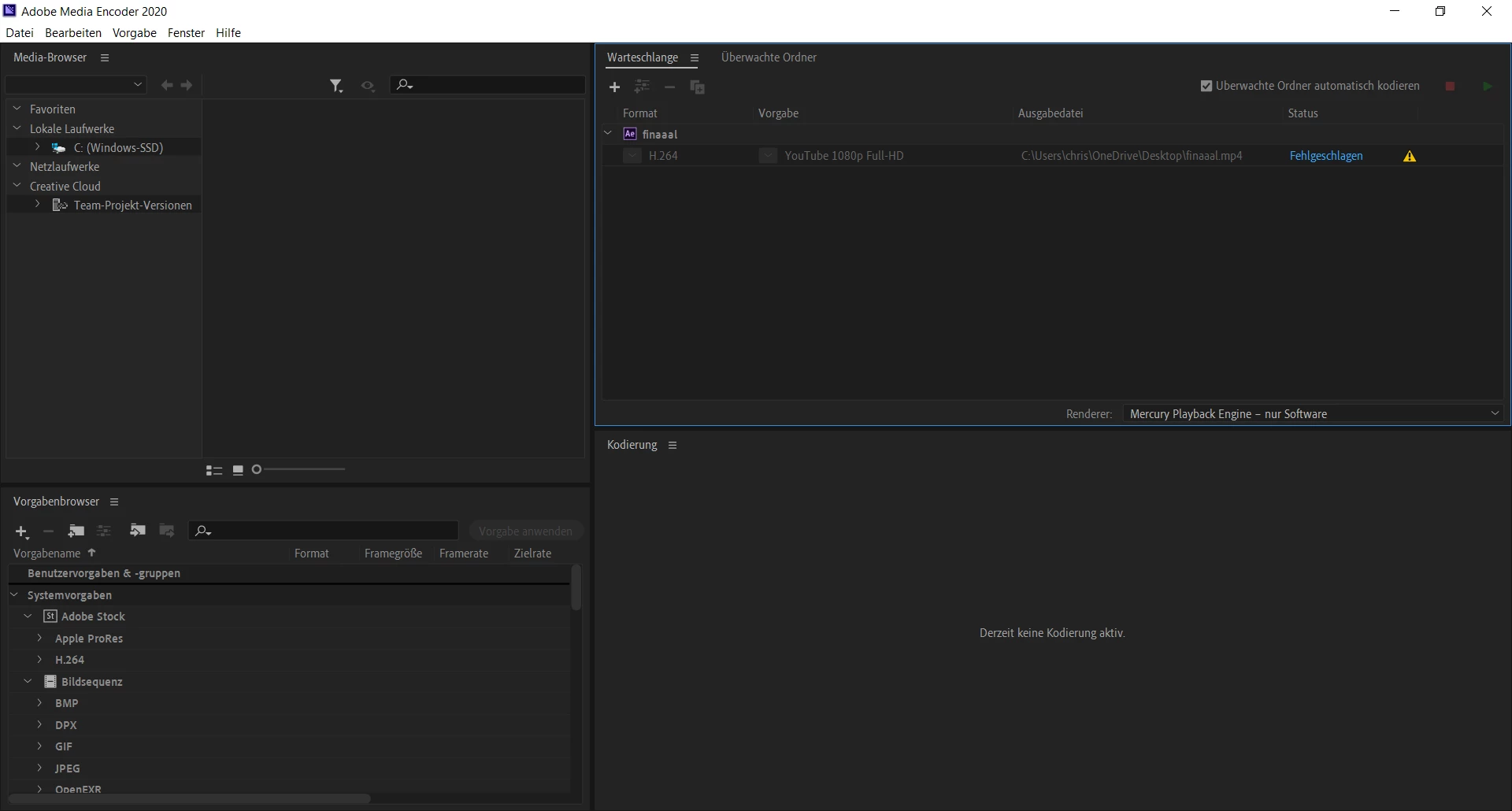
Task: Open the H.264 format dropdown
Action: tap(632, 156)
